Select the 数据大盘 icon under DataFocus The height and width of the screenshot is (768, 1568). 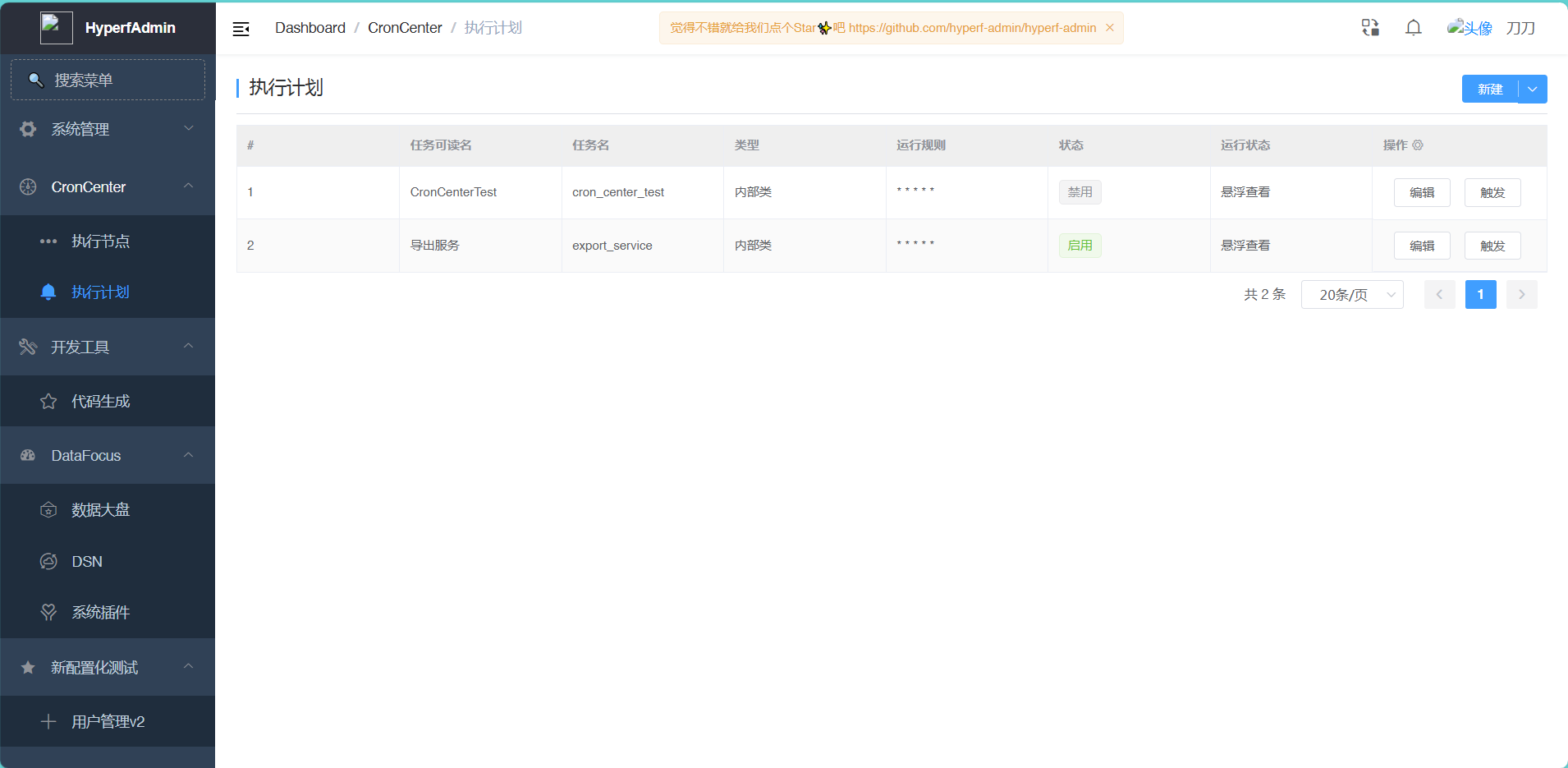tap(48, 509)
